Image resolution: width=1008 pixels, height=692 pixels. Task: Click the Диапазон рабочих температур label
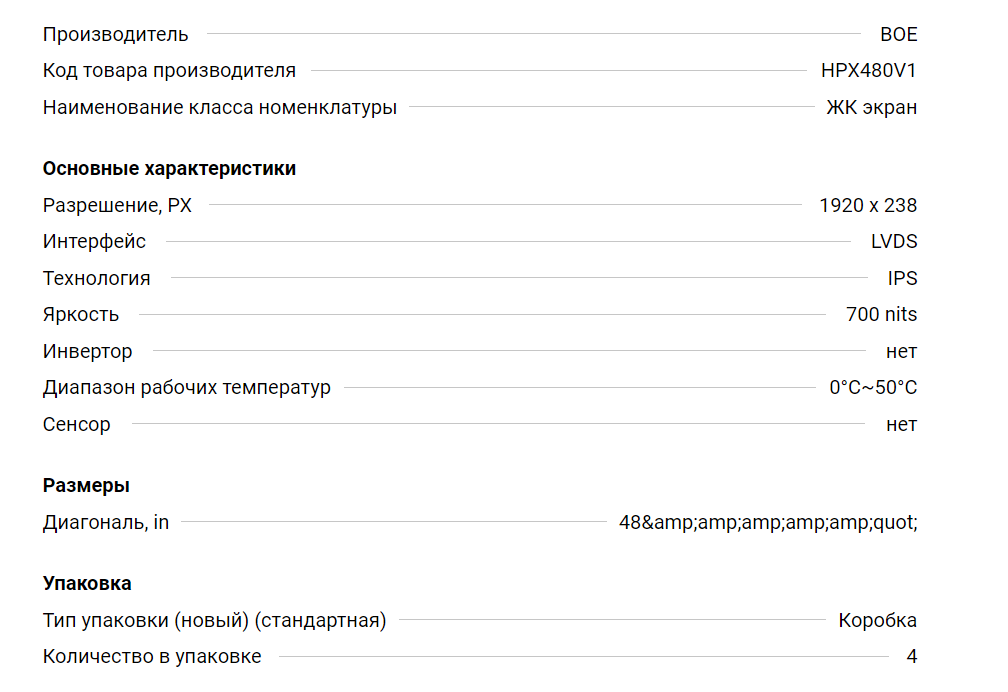tap(186, 388)
